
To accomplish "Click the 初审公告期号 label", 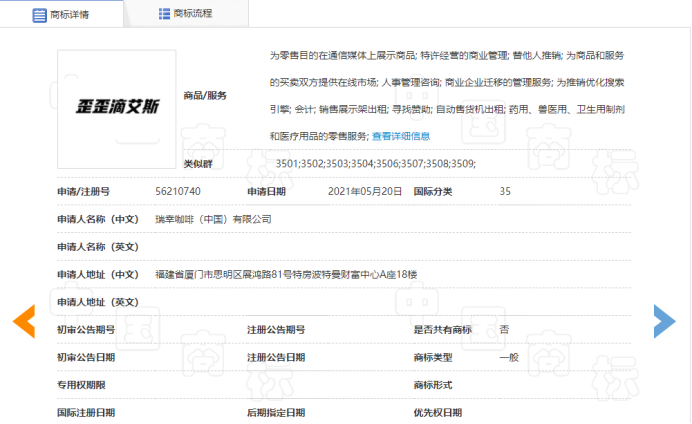I will pyautogui.click(x=86, y=330).
